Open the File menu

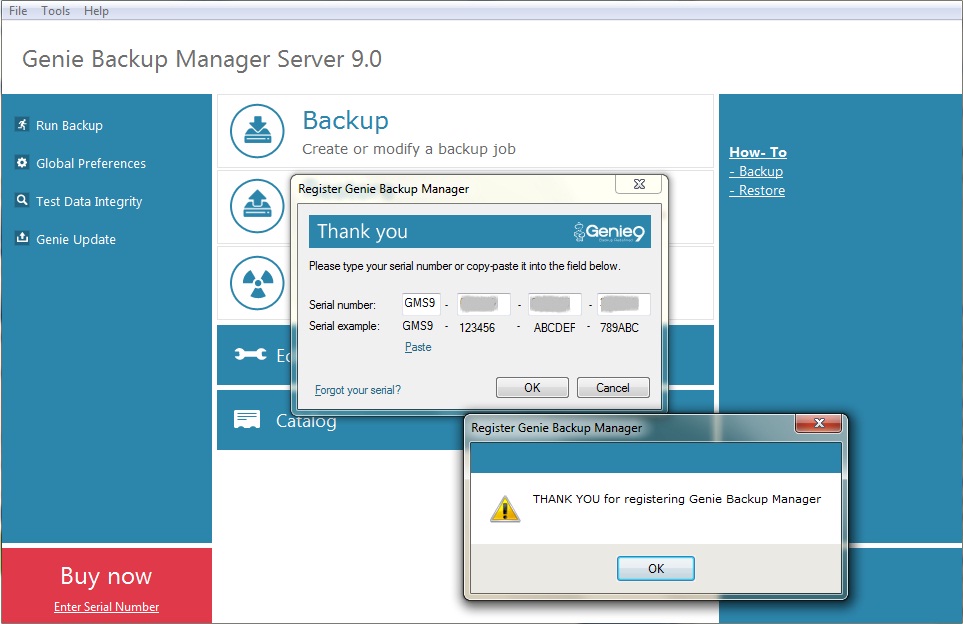18,10
